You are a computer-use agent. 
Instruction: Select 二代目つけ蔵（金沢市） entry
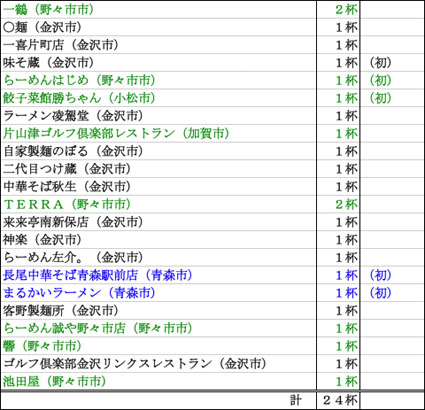pos(67,169)
